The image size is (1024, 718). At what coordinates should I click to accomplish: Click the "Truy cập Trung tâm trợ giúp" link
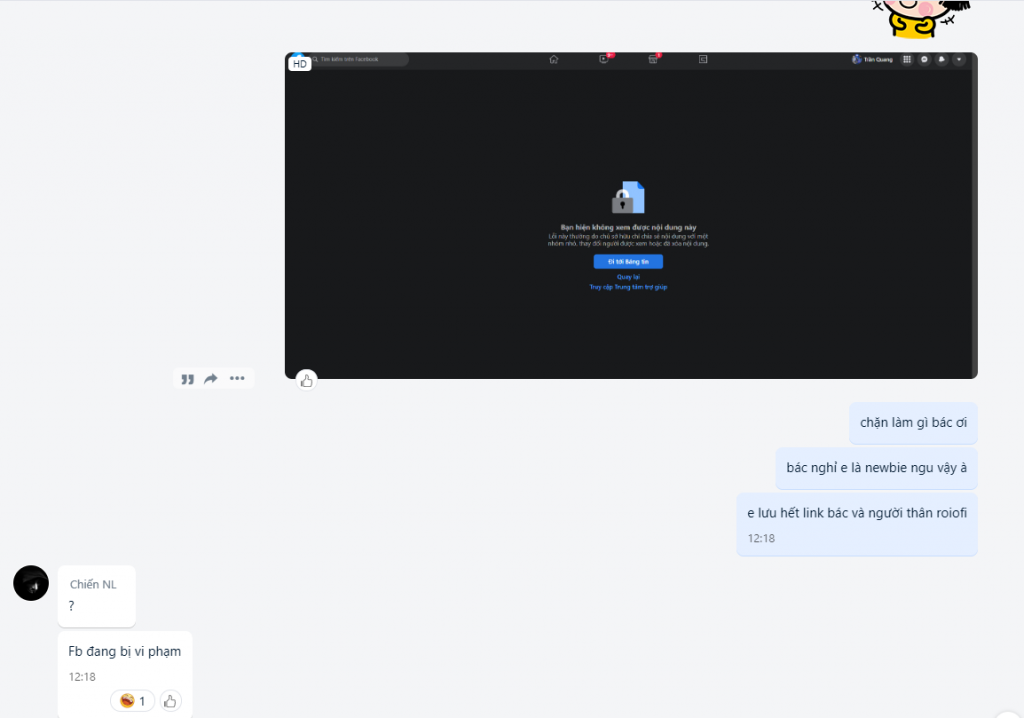click(x=628, y=287)
